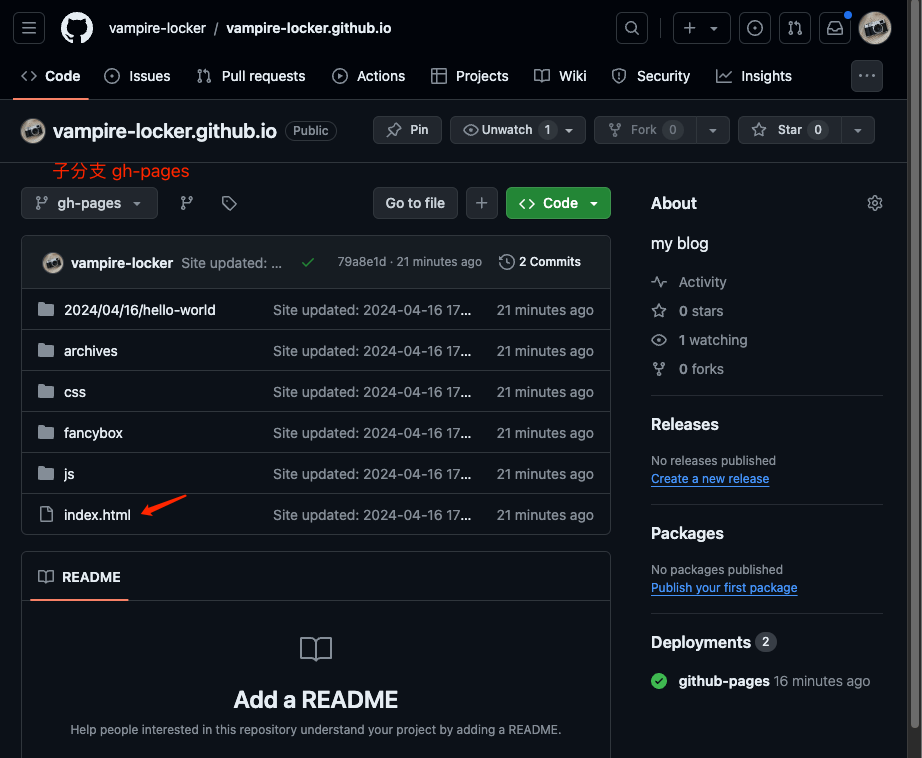The width and height of the screenshot is (922, 758).
Task: Open commit hash 79a8e1d
Action: point(362,262)
